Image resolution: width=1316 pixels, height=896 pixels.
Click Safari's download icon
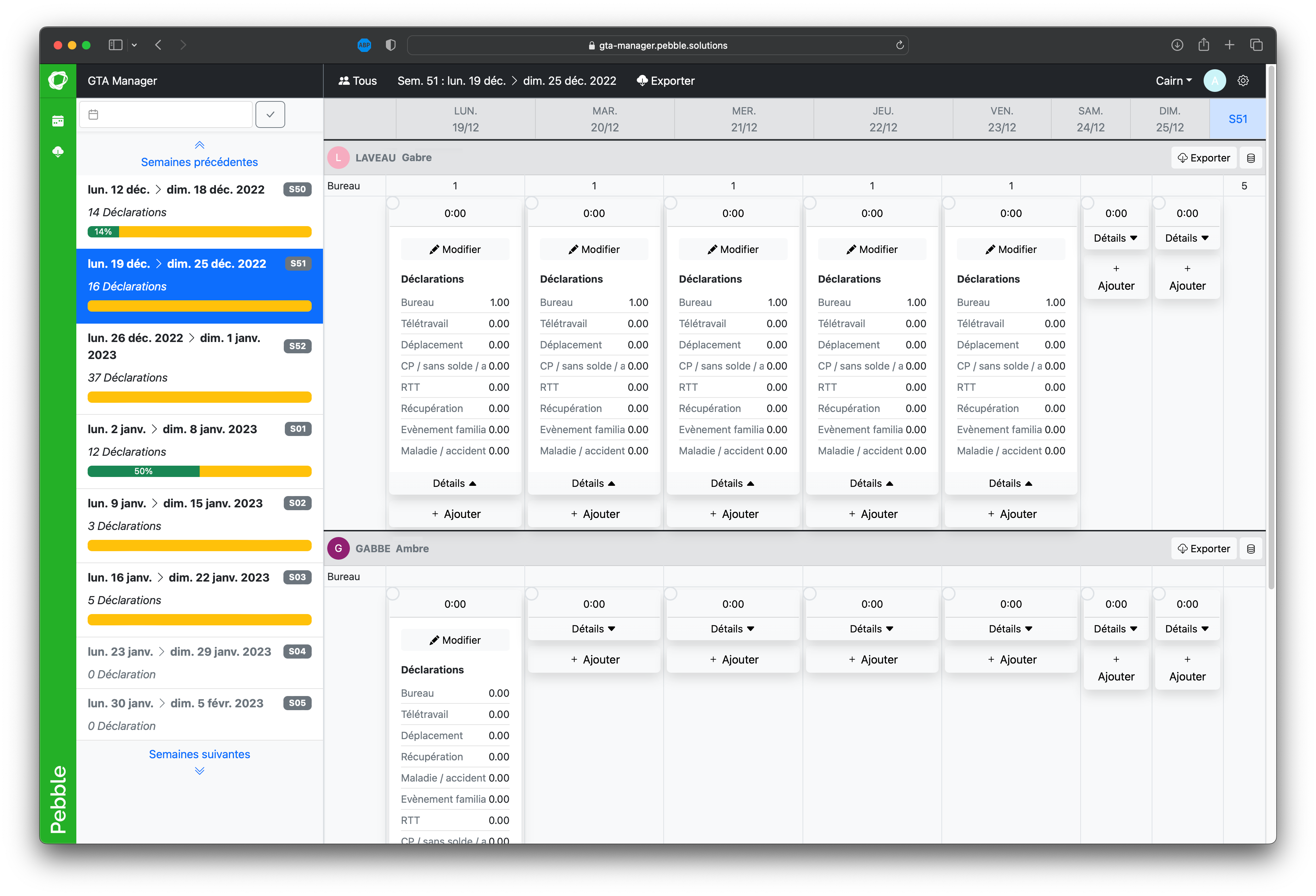1177,45
